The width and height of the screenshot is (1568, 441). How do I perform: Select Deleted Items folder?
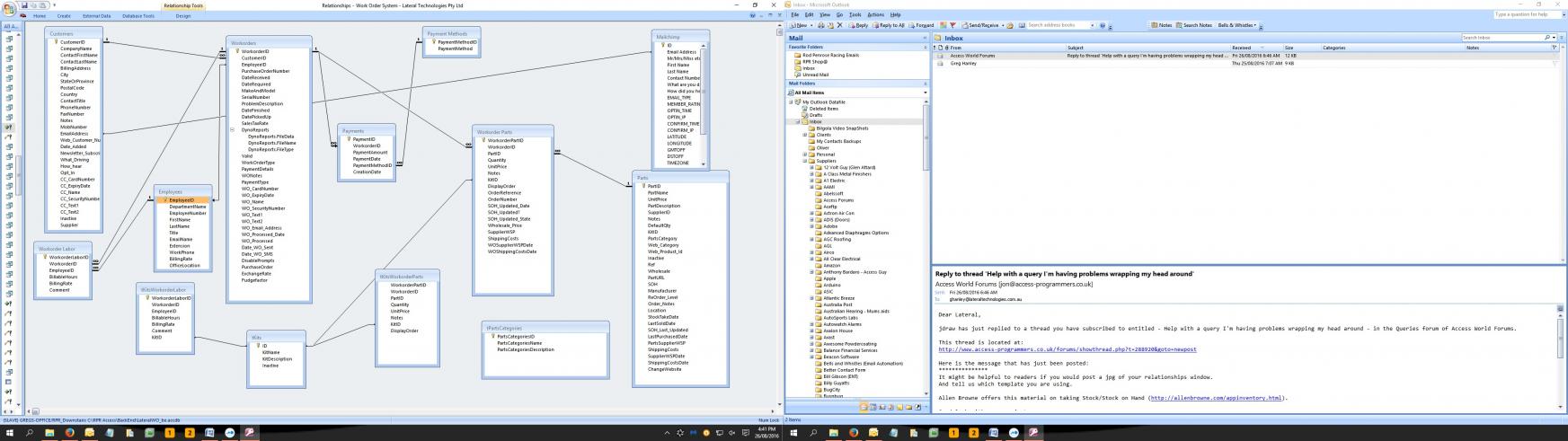coord(824,109)
